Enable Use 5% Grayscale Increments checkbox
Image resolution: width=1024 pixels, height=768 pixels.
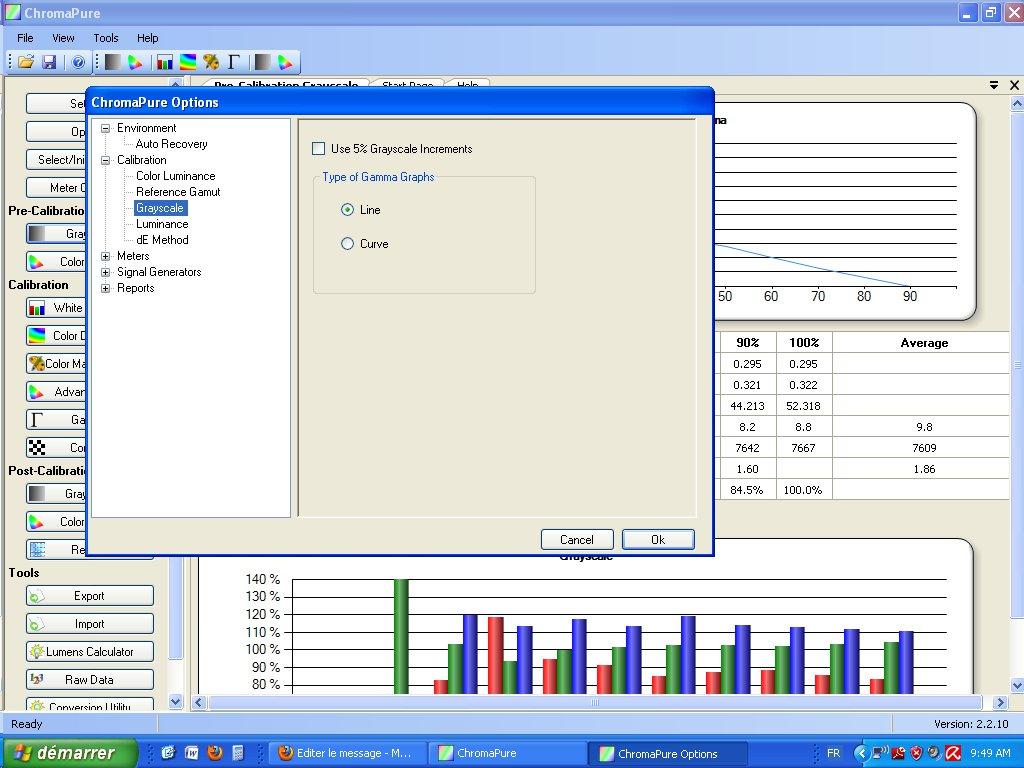(x=319, y=149)
